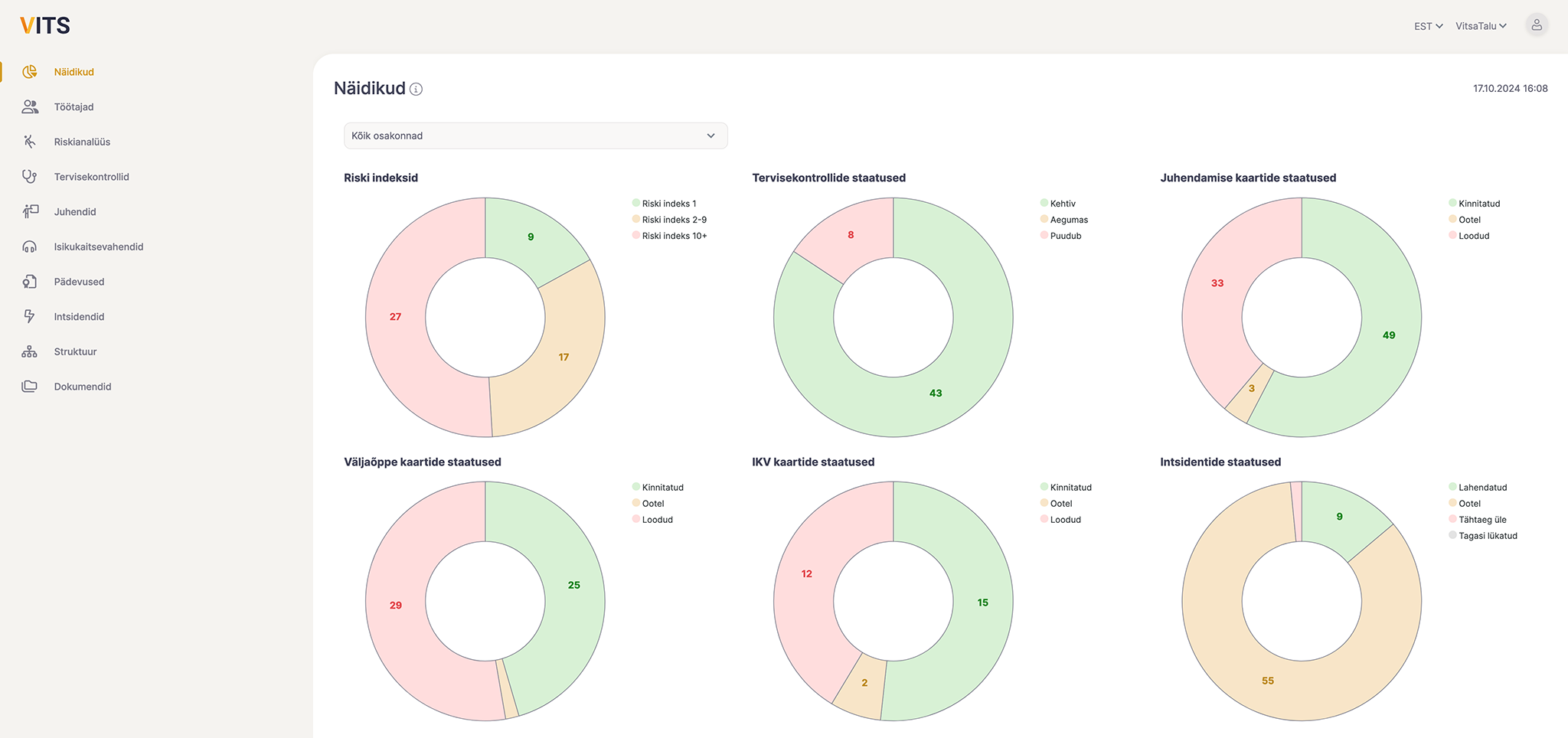Screen dimensions: 1568x738
Task: Click the Intsidendid lightning bolt icon
Action: pos(30,316)
